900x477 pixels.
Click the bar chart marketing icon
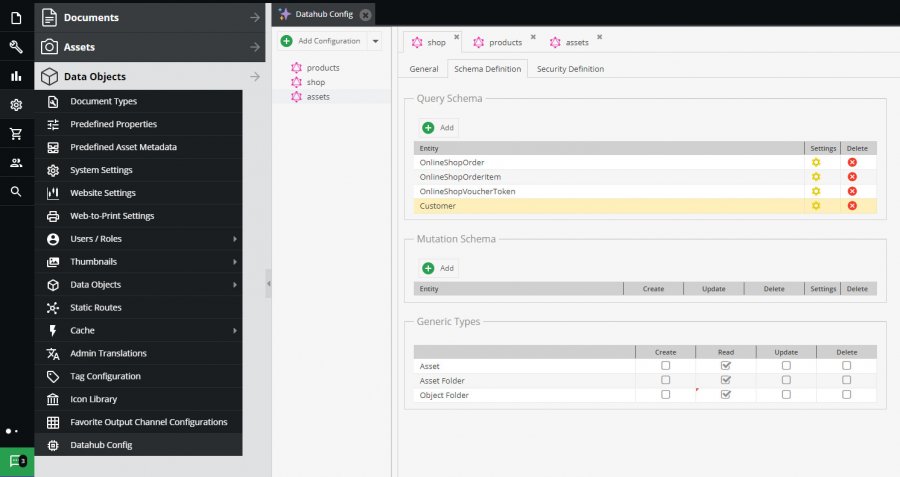16,76
